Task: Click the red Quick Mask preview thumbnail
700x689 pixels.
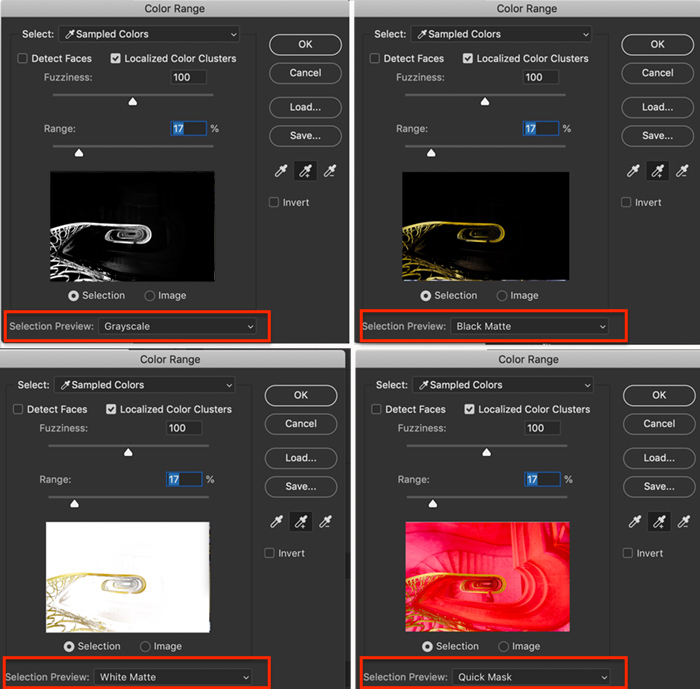Action: click(x=488, y=577)
